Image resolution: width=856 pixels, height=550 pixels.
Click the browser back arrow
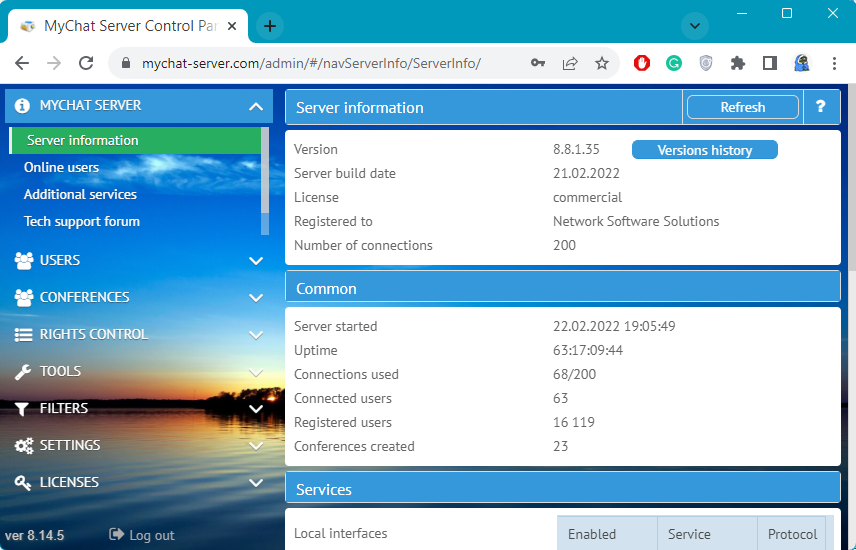[22, 63]
